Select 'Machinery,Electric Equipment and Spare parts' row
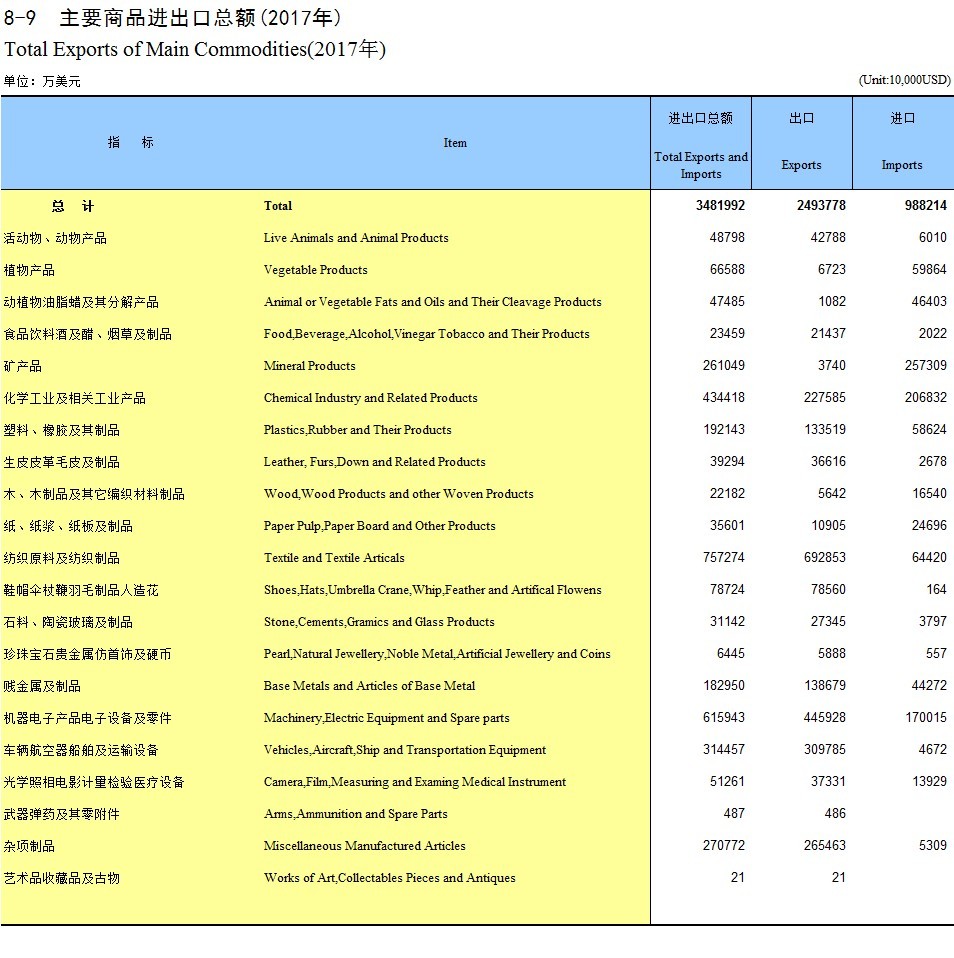 (x=386, y=718)
